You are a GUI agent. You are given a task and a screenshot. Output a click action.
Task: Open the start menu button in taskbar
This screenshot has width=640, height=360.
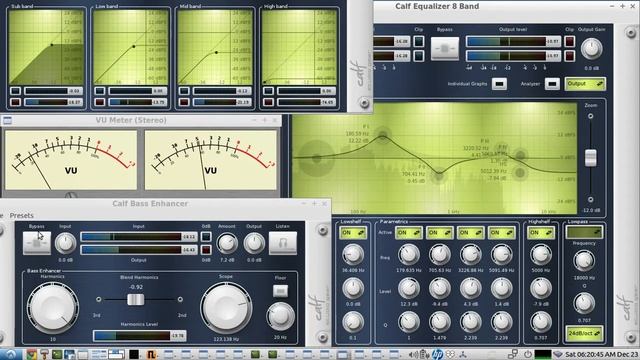(x=11, y=354)
